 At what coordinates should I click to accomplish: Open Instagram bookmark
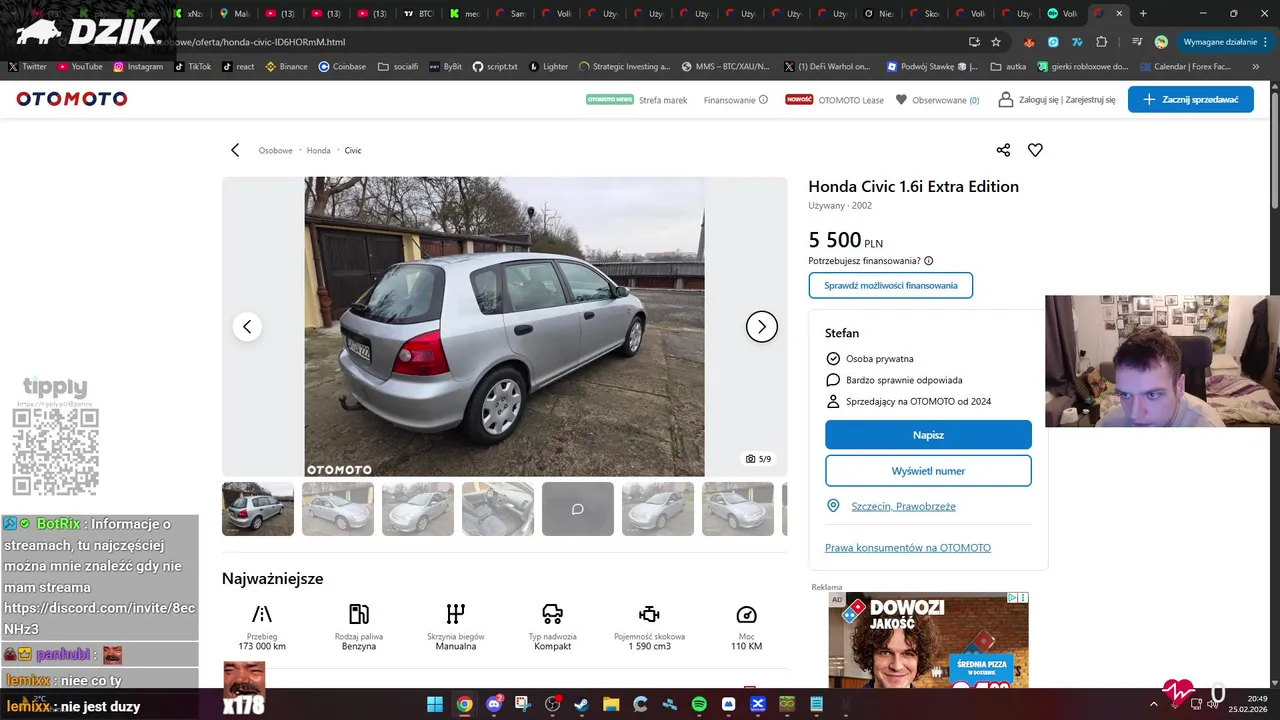pos(138,67)
